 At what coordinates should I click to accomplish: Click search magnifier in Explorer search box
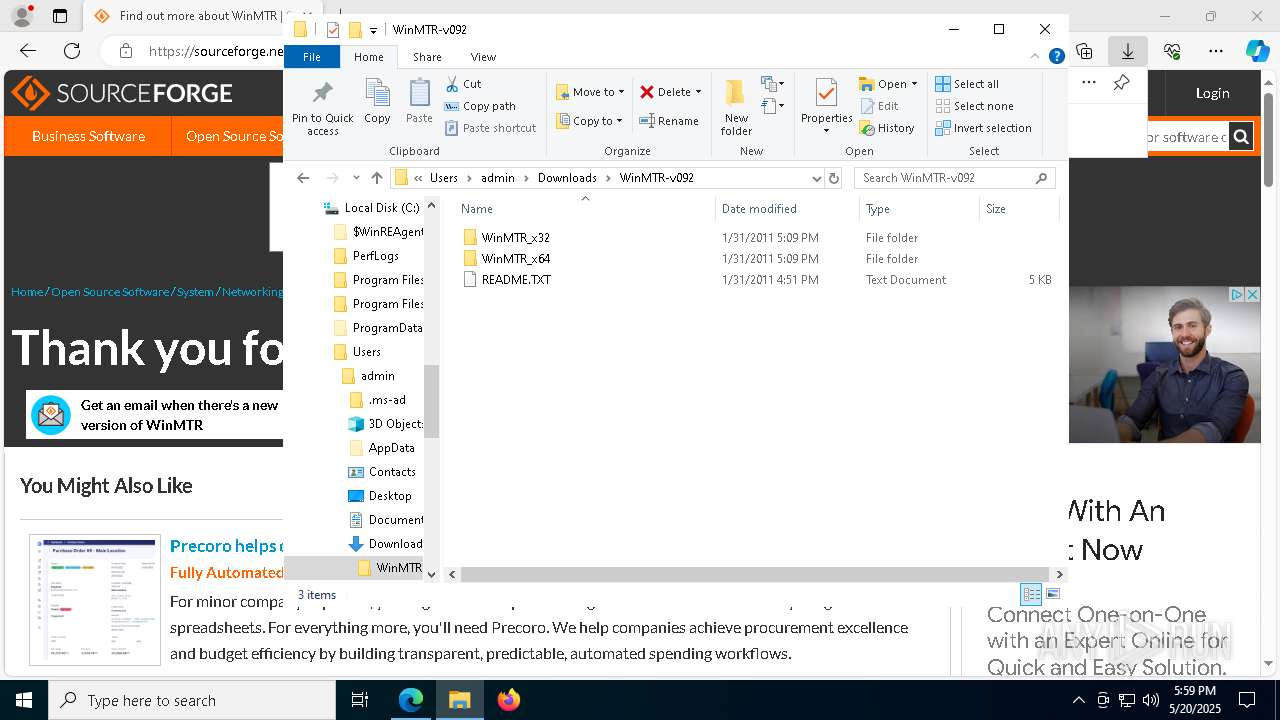click(x=1041, y=178)
